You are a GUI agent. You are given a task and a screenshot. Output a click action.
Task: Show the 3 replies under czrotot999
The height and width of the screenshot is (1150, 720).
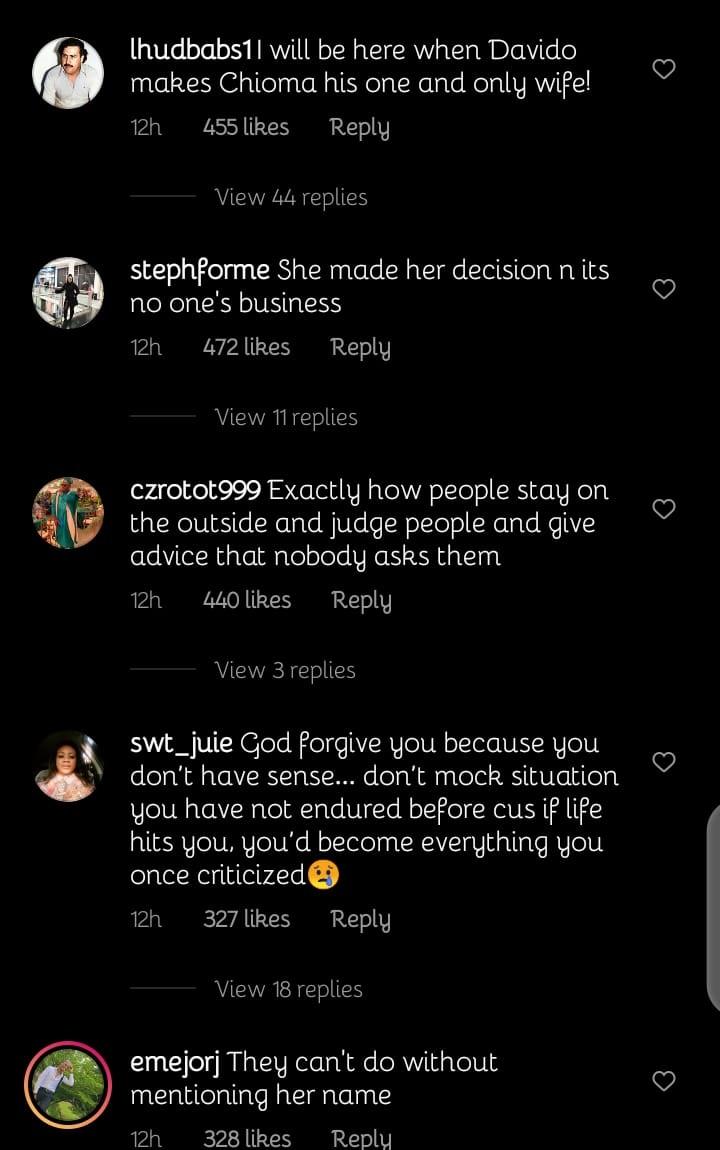pos(285,670)
